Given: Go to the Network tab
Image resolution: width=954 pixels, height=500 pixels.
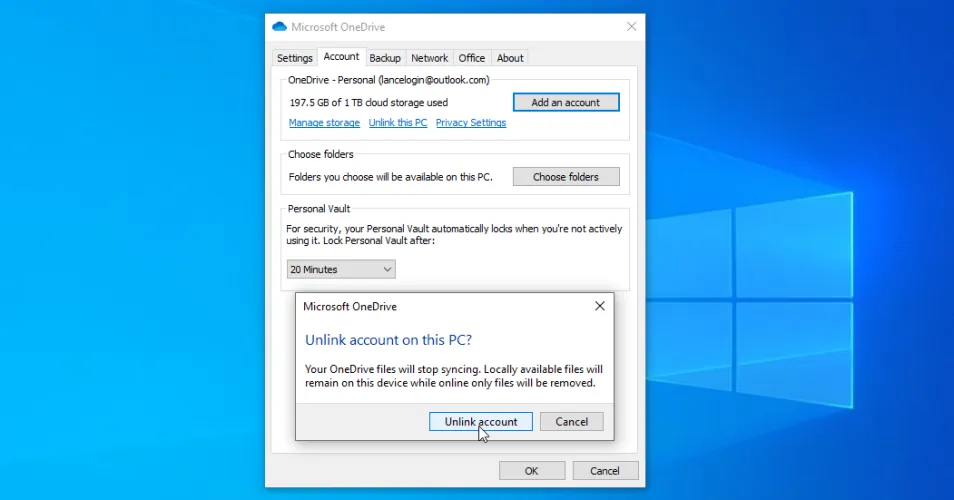Looking at the screenshot, I should pyautogui.click(x=430, y=58).
